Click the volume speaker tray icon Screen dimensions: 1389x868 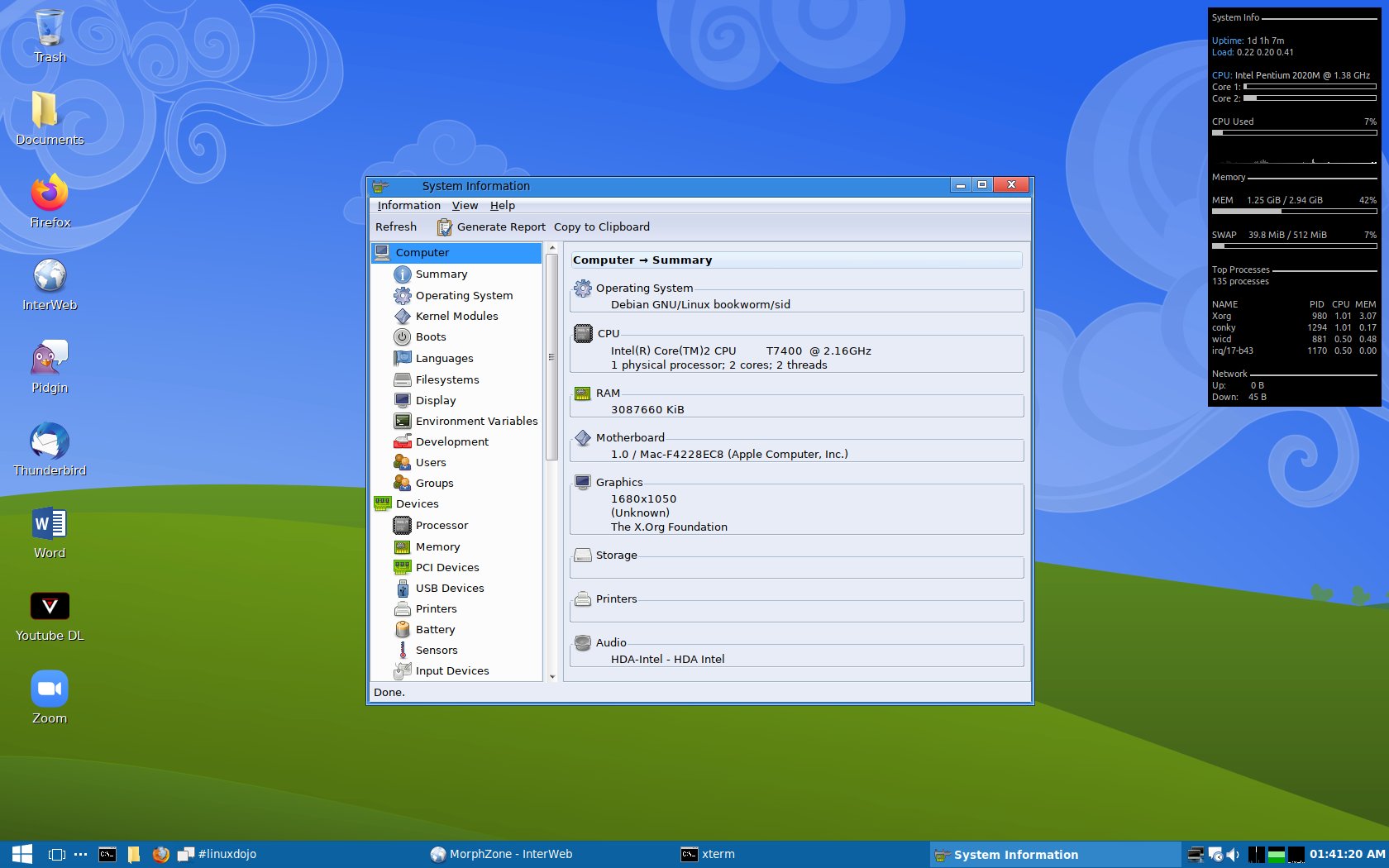1233,855
